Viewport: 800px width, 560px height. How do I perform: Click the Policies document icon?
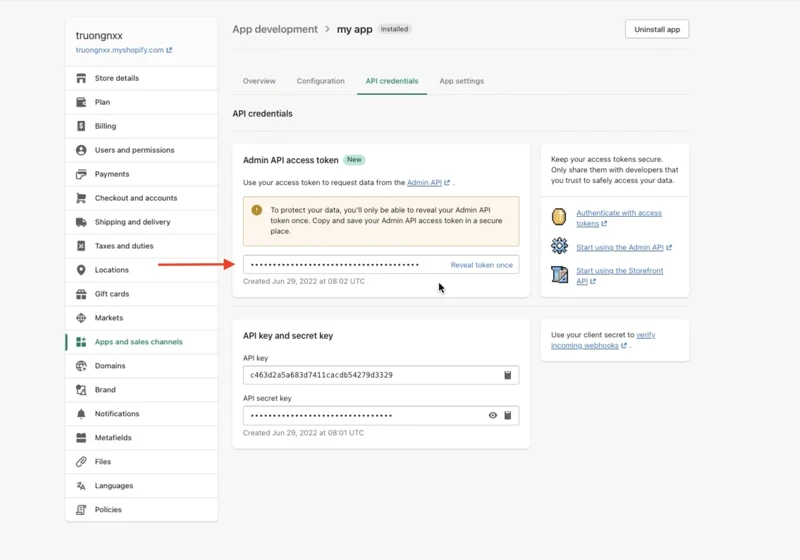[81, 510]
